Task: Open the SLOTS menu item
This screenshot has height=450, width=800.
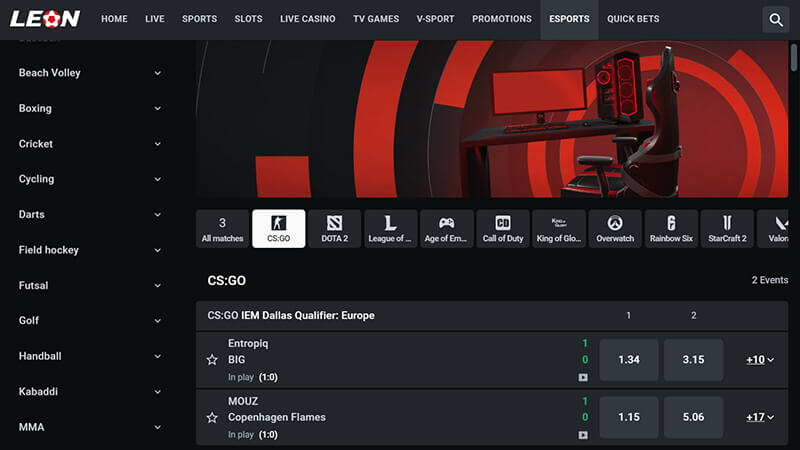Action: click(248, 19)
